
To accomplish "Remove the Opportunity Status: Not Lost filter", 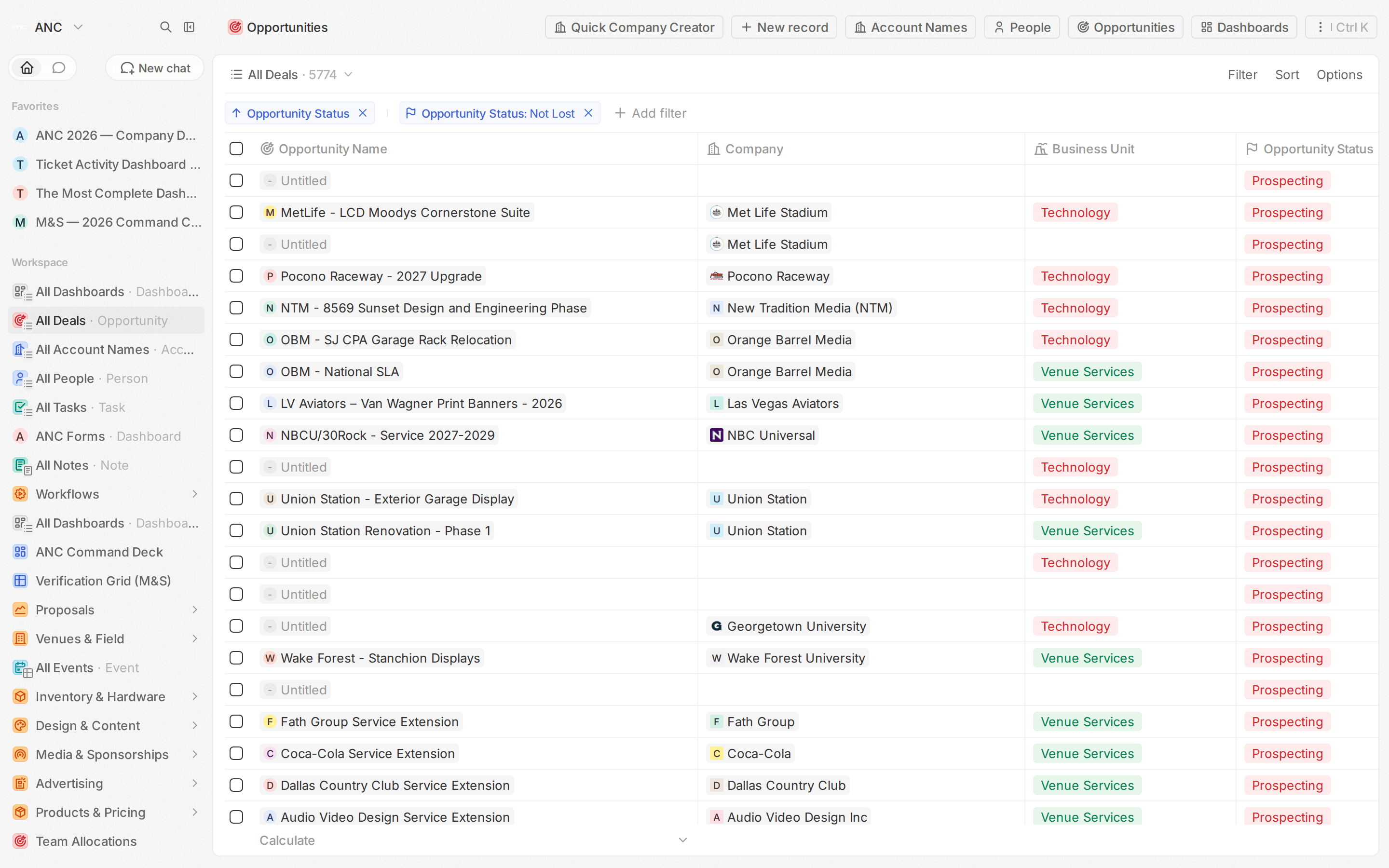I will point(588,113).
